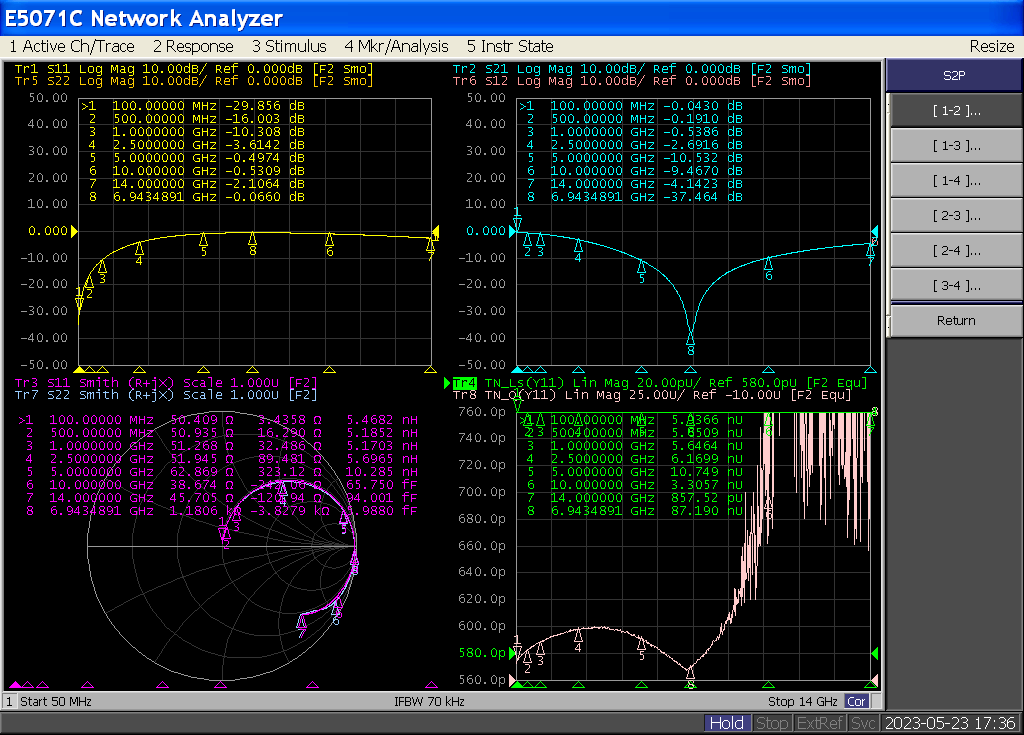Viewport: 1024px width, 735px height.
Task: Click S11 marker 1 row -29.856 dB
Action: pos(193,106)
